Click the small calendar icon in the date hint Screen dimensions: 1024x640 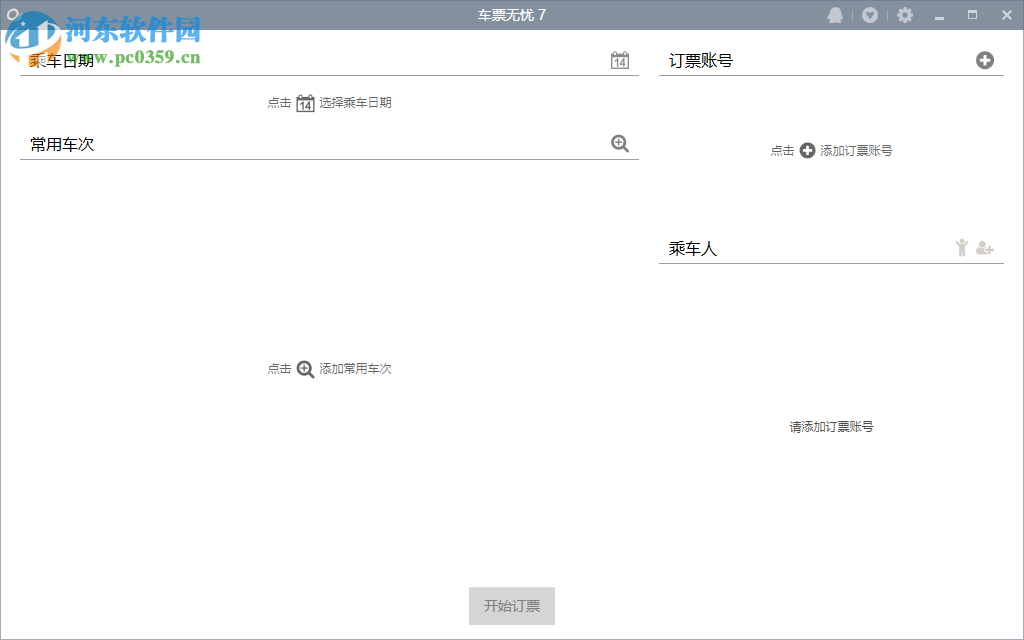tap(304, 101)
